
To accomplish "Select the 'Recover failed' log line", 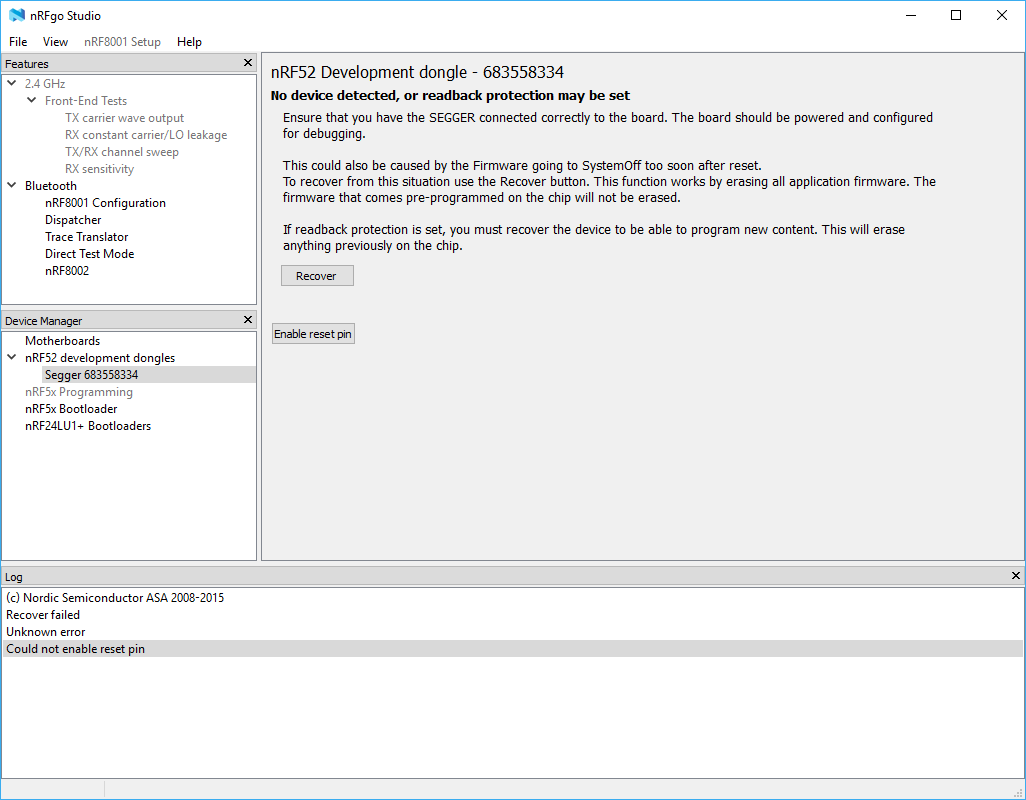I will pos(512,615).
